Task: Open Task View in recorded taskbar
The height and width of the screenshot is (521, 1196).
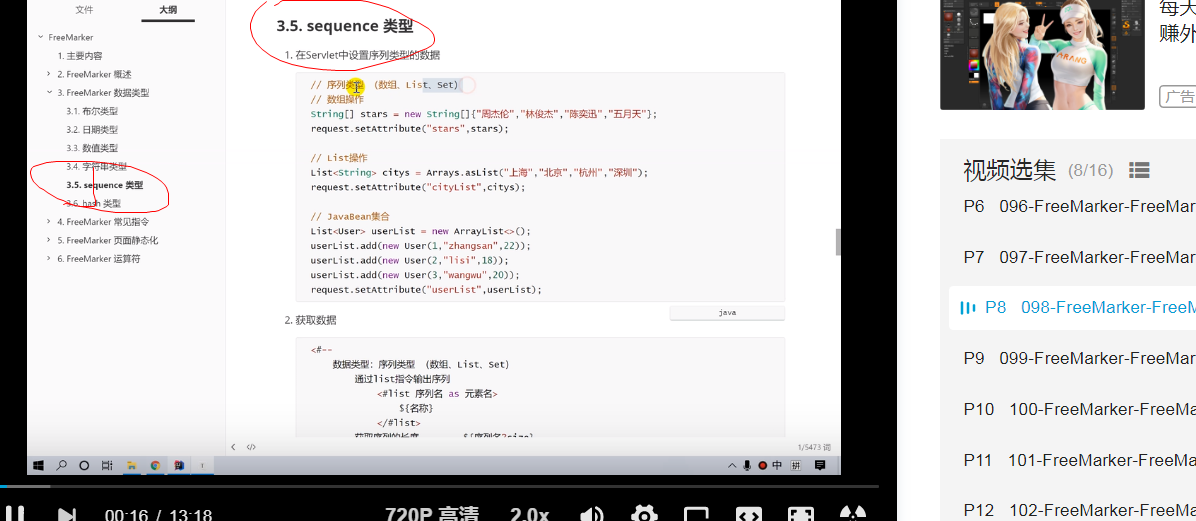Action: pyautogui.click(x=108, y=465)
